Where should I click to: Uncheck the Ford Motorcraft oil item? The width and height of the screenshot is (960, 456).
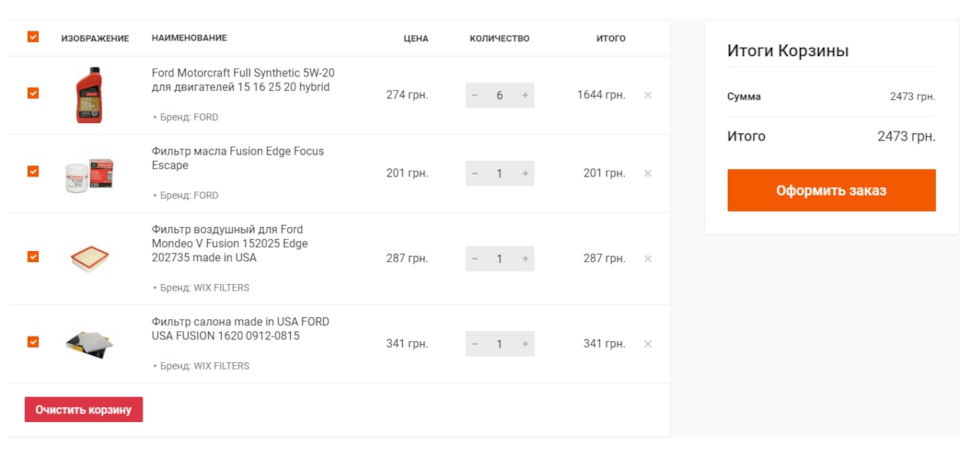tap(33, 93)
